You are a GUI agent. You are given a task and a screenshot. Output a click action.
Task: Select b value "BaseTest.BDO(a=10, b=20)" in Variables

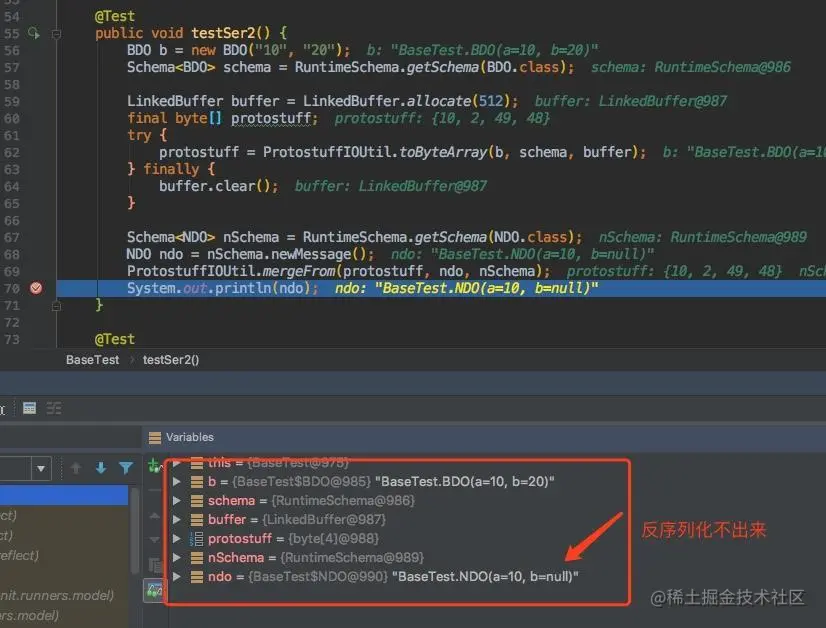pyautogui.click(x=465, y=482)
